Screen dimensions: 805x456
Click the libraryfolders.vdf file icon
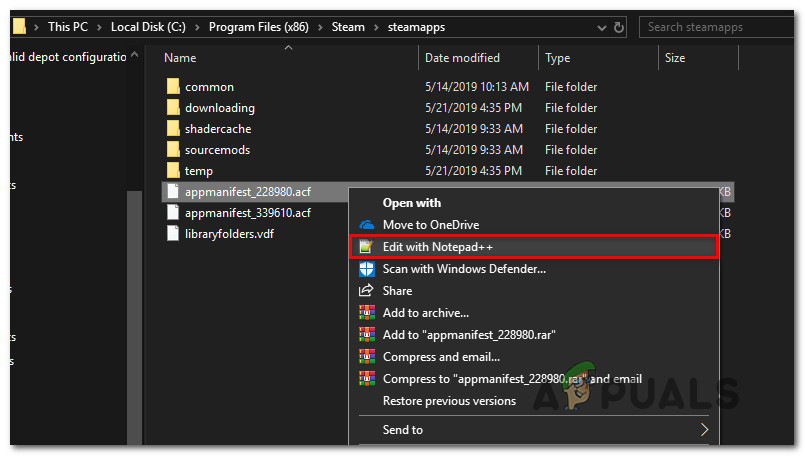(172, 234)
